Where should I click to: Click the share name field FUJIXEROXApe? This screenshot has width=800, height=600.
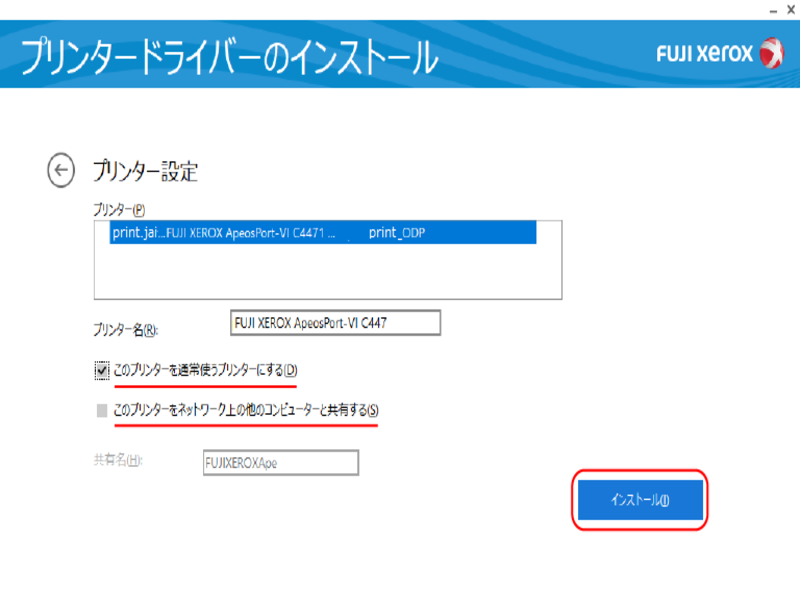click(x=281, y=463)
